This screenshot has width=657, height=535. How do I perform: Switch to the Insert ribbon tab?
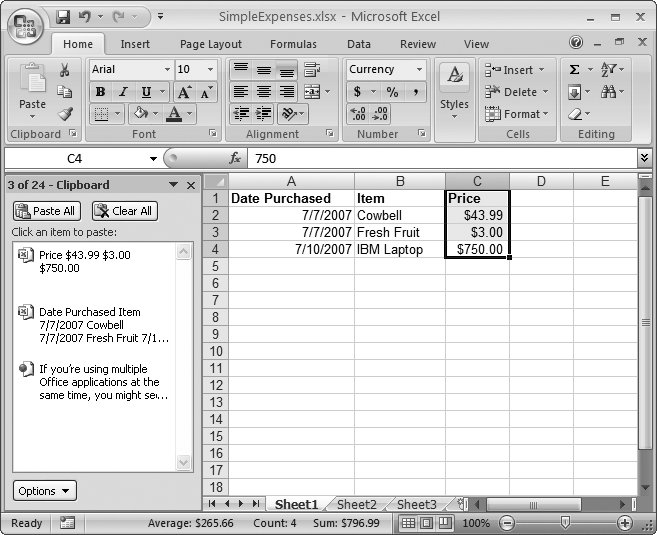tap(135, 44)
